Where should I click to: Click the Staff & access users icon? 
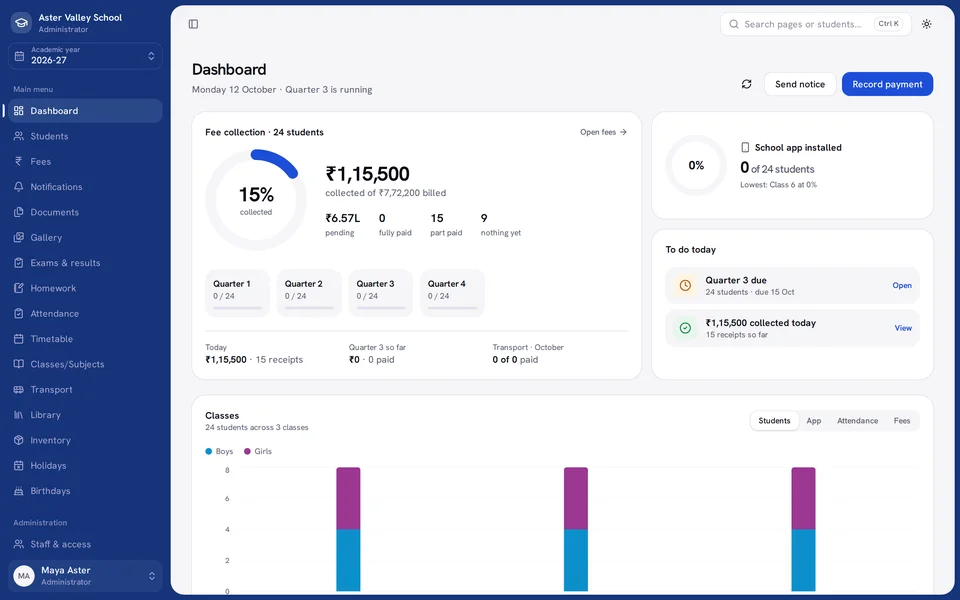19,544
